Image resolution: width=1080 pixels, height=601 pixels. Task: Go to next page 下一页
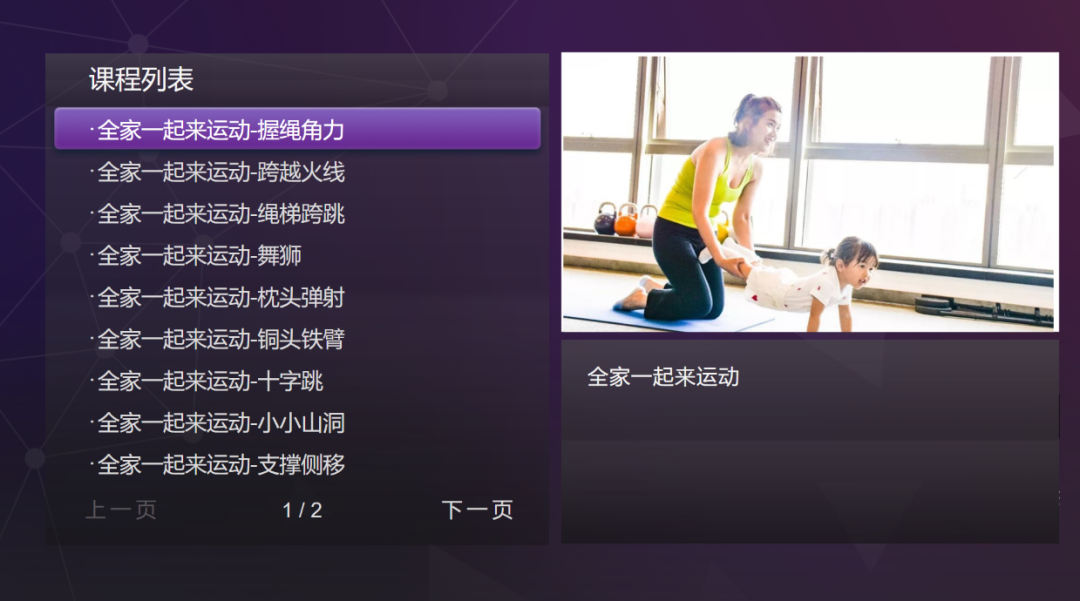(x=477, y=510)
